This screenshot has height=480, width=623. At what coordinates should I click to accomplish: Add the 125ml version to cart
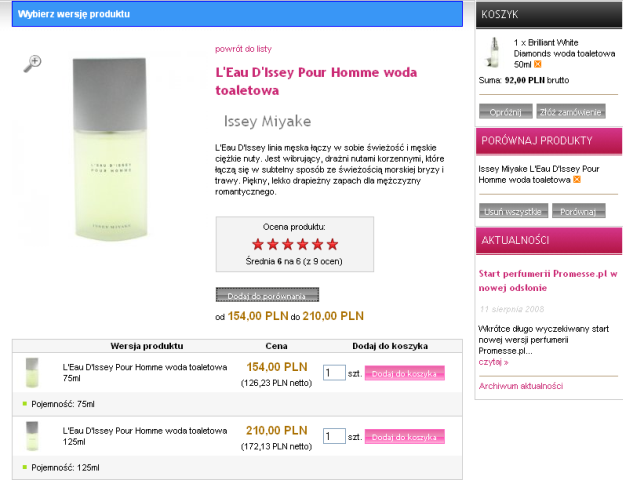click(405, 437)
